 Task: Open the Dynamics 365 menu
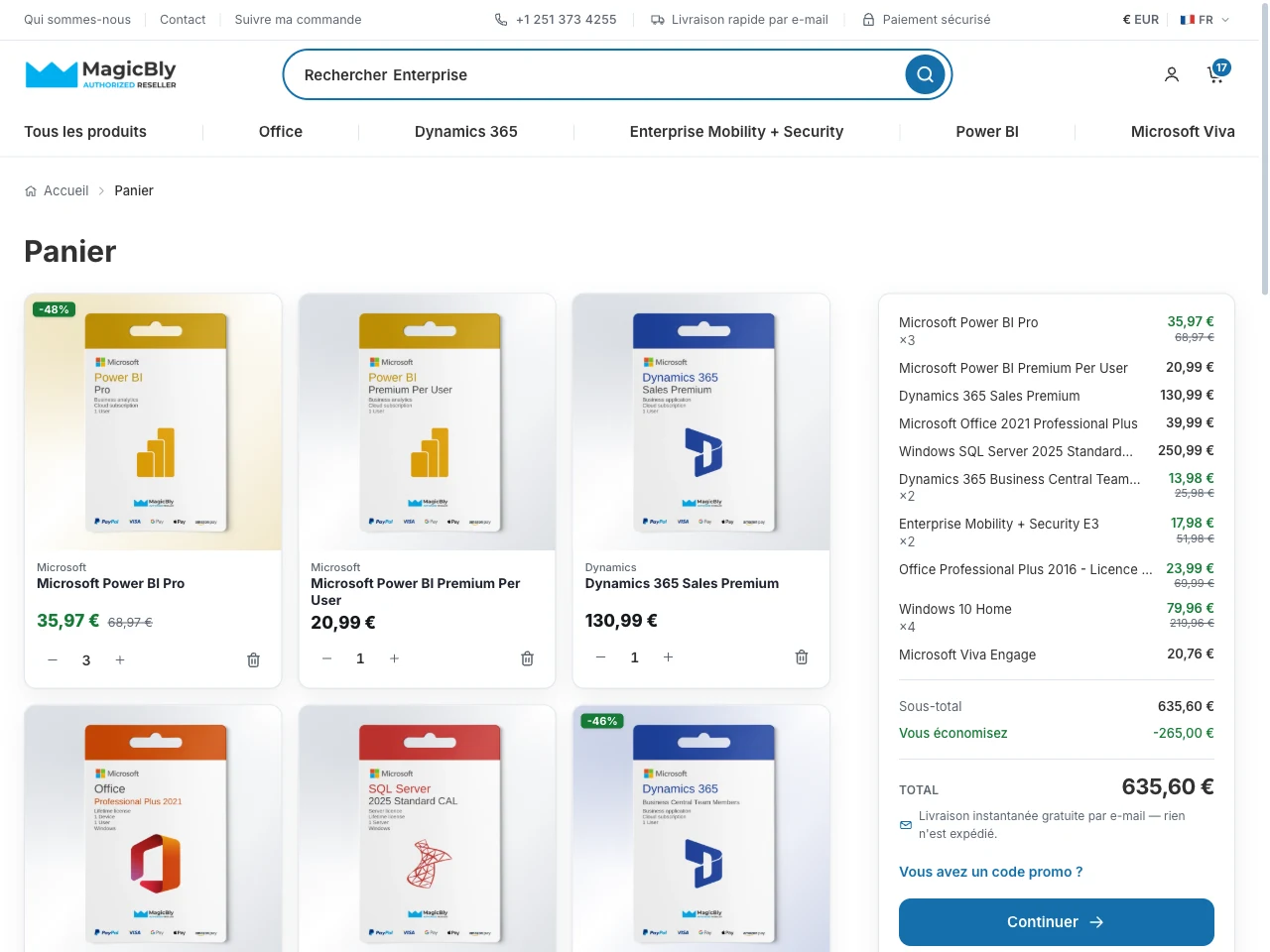coord(466,132)
